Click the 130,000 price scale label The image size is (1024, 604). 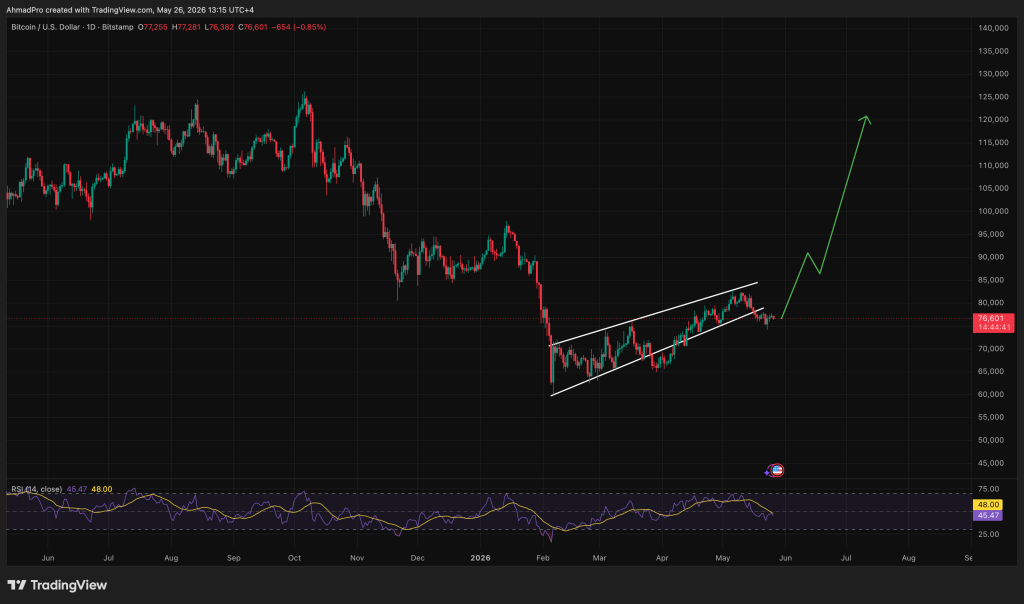(993, 74)
